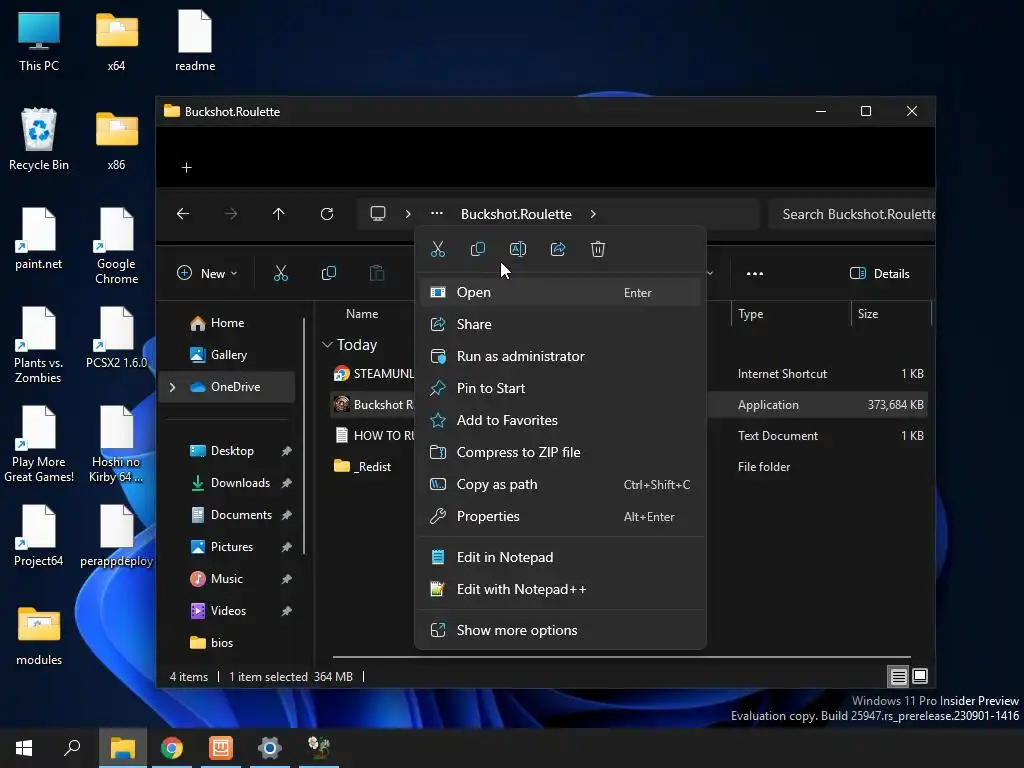Select Recycle Bin desktop icon
The width and height of the screenshot is (1024, 768).
point(39,140)
